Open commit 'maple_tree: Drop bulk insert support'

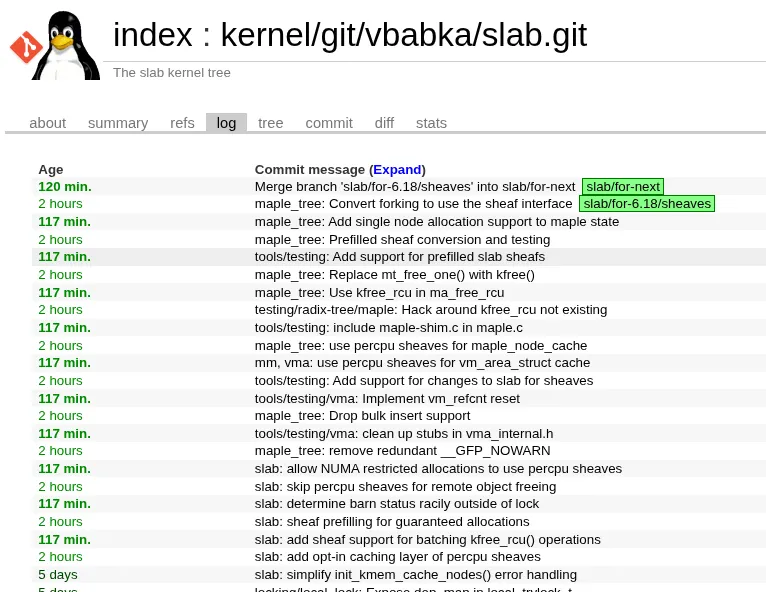tap(362, 416)
